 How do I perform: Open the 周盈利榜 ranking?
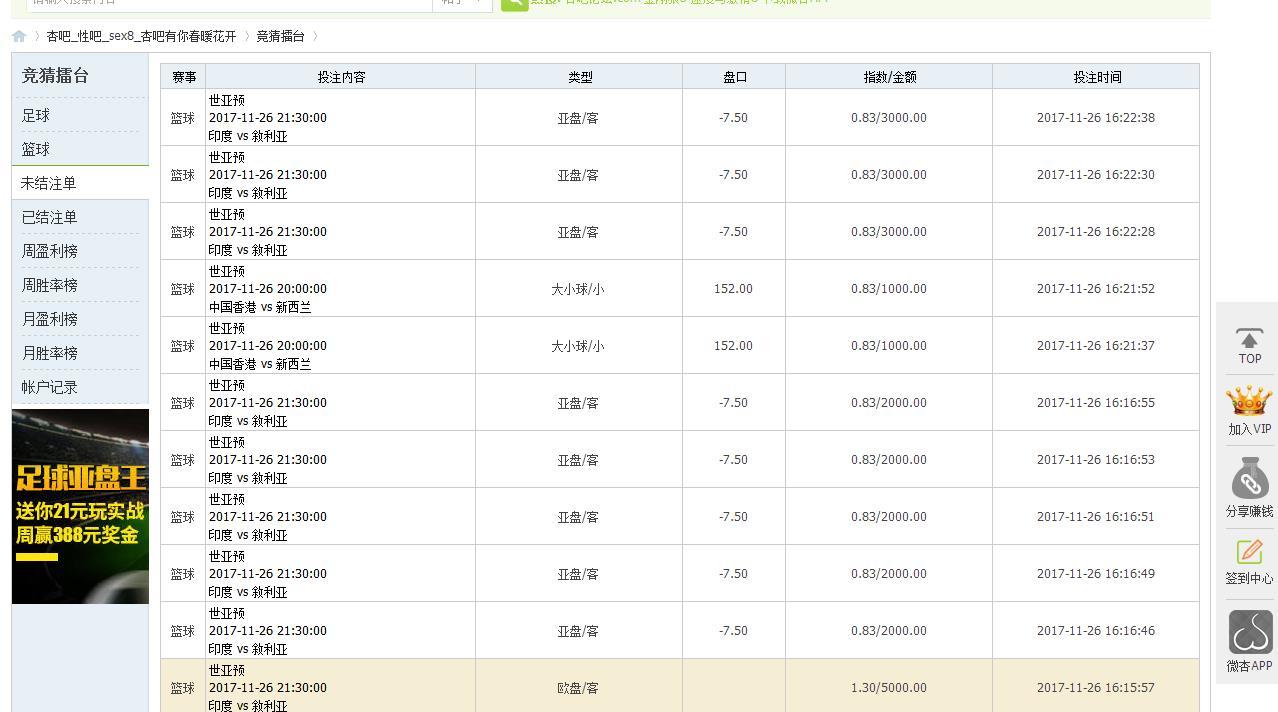point(50,252)
